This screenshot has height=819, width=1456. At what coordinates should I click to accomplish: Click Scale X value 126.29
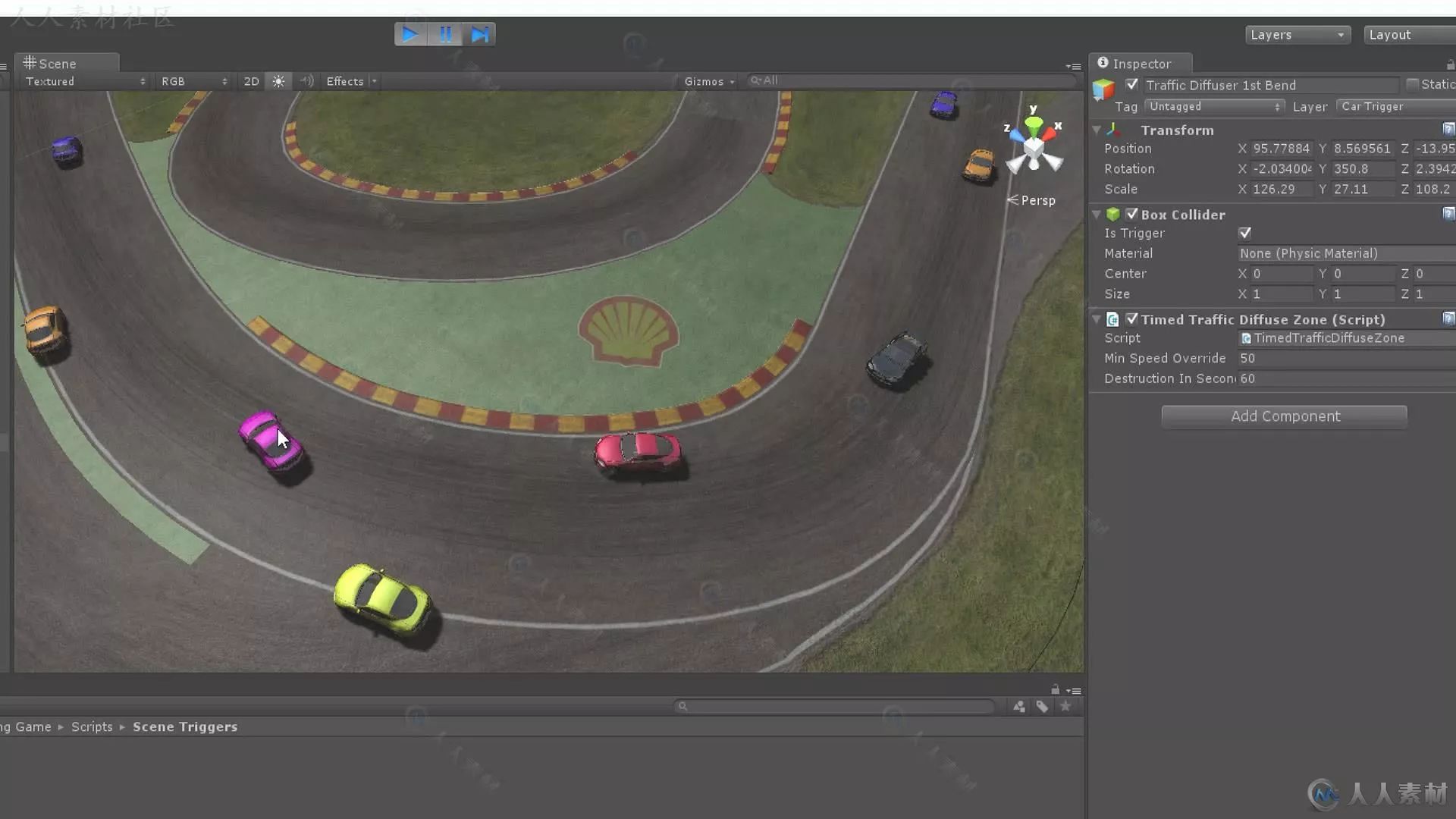pos(1281,189)
